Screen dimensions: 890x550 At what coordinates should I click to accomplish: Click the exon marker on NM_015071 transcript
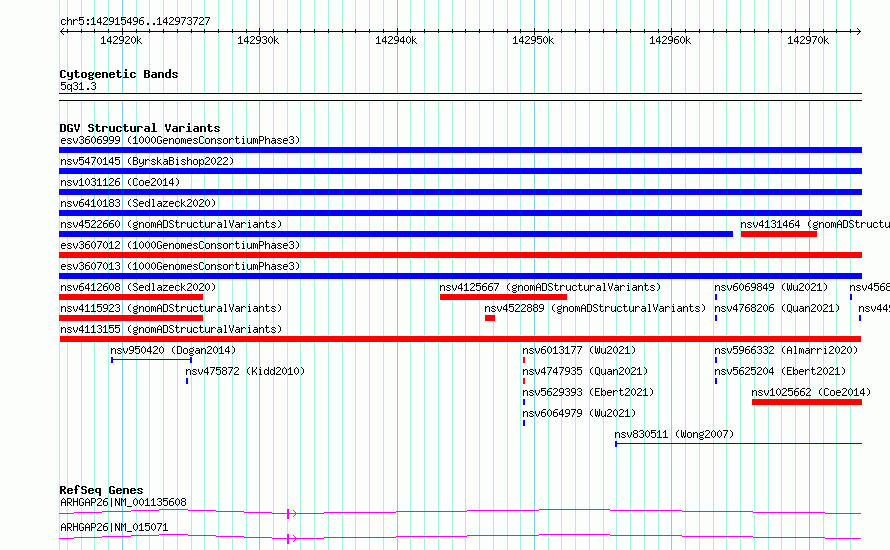(x=289, y=539)
